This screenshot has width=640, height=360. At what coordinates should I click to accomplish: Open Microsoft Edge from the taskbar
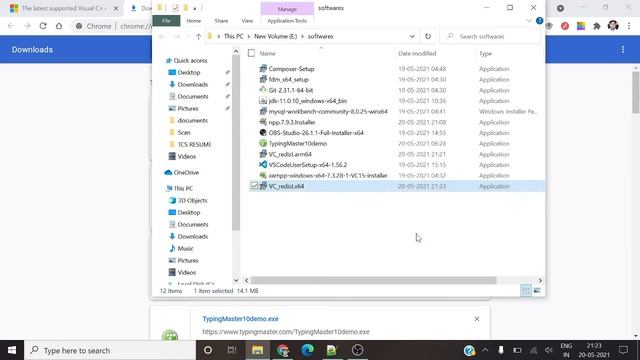[x=307, y=350]
